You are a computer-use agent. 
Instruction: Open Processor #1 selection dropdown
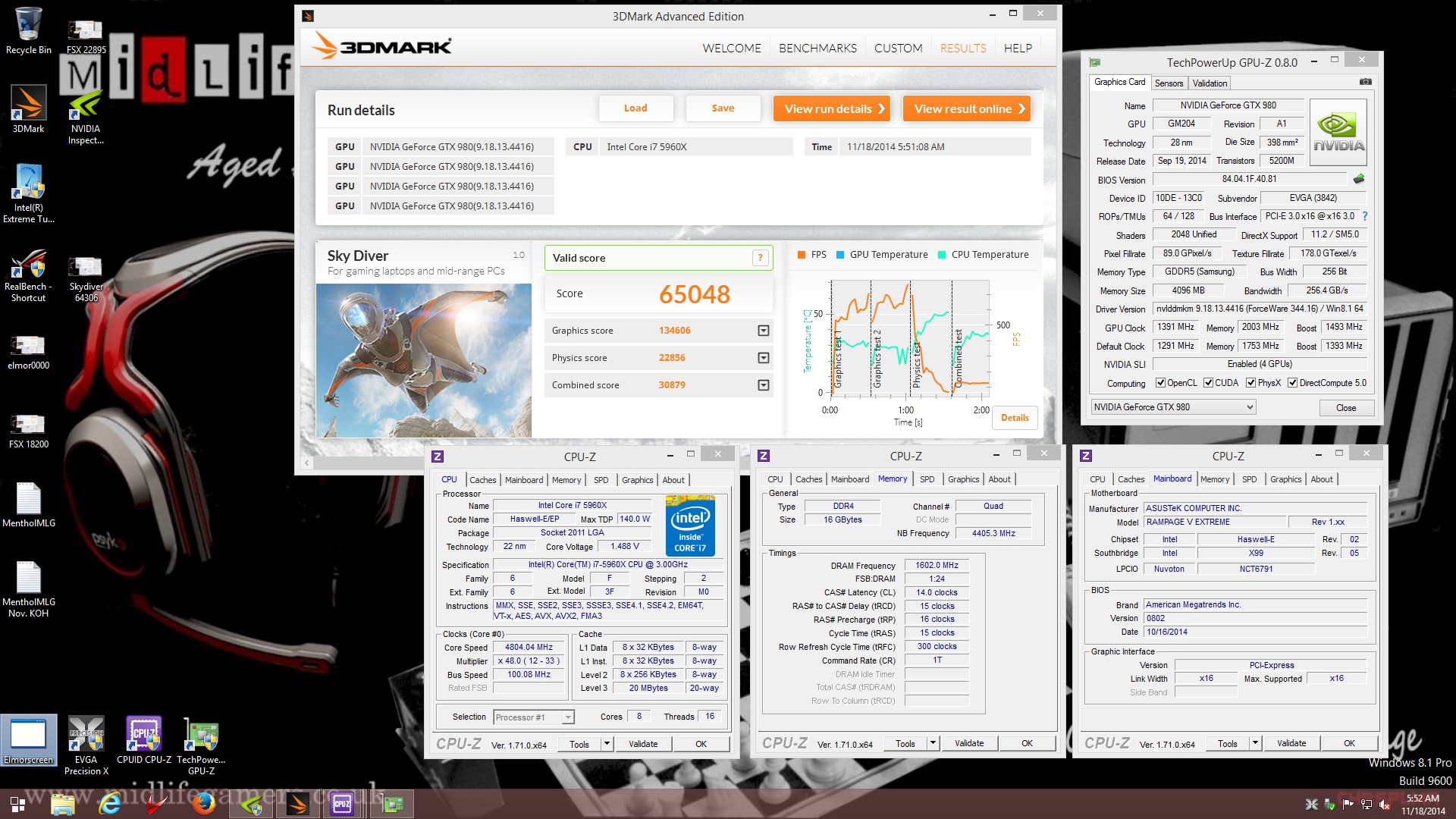pos(534,717)
